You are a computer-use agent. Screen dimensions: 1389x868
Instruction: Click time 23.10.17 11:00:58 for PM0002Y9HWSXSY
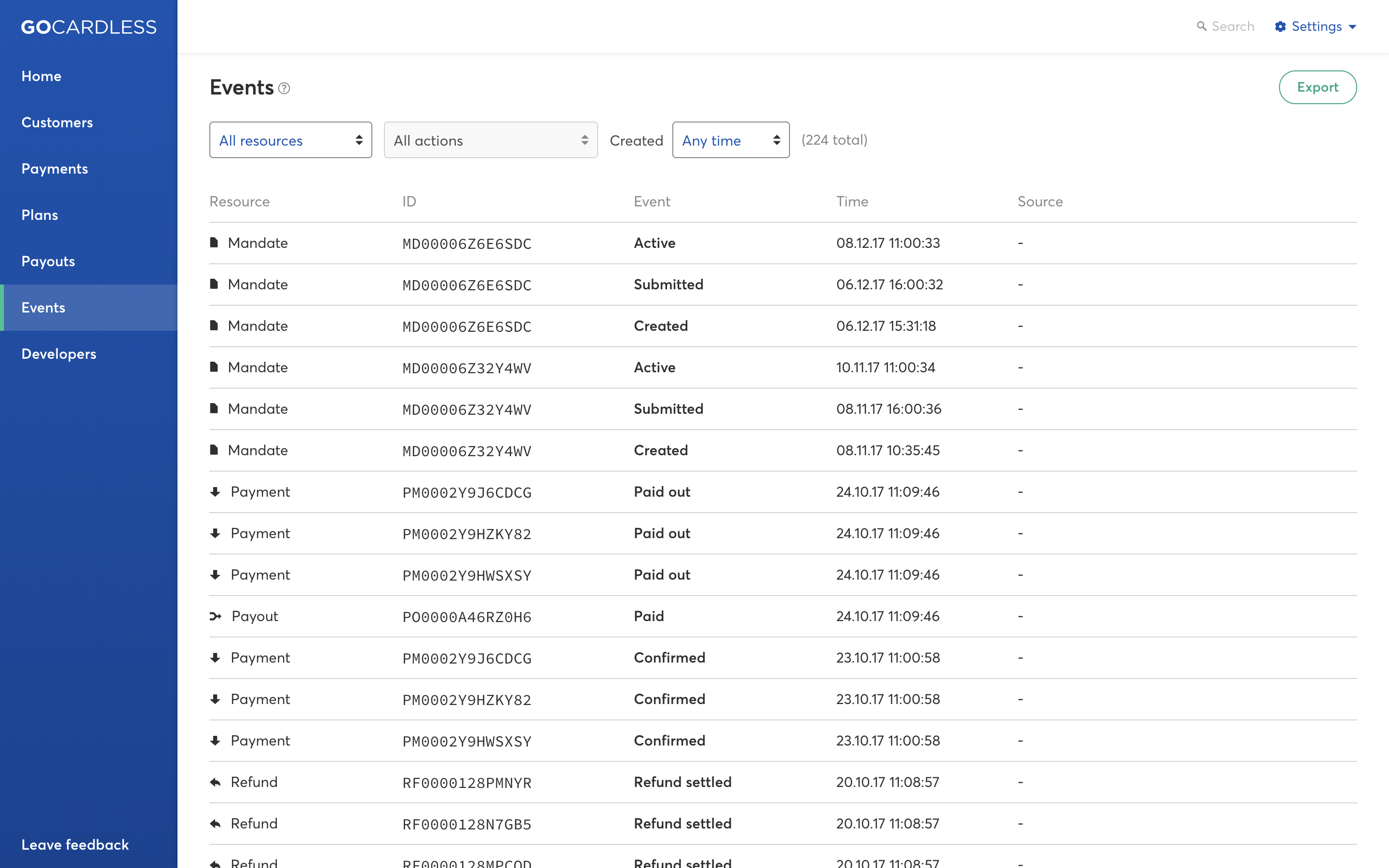click(888, 740)
